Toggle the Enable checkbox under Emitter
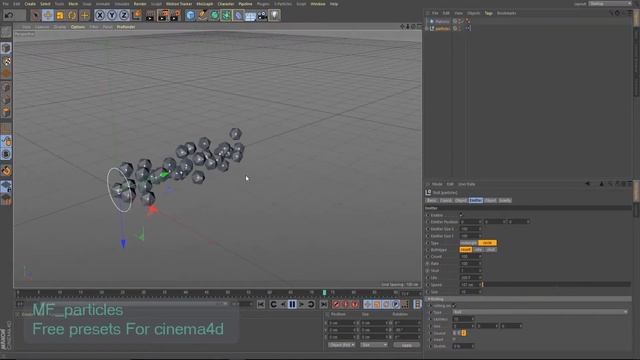The height and width of the screenshot is (360, 640). tap(461, 215)
